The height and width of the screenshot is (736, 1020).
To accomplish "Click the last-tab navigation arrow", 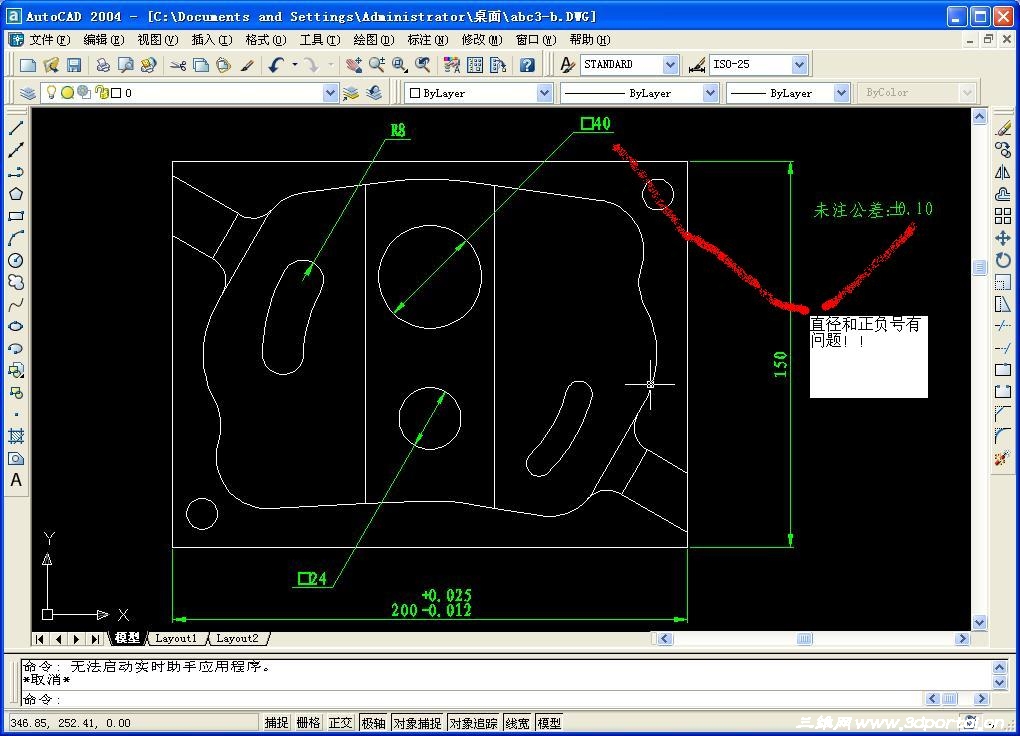I will coord(96,639).
